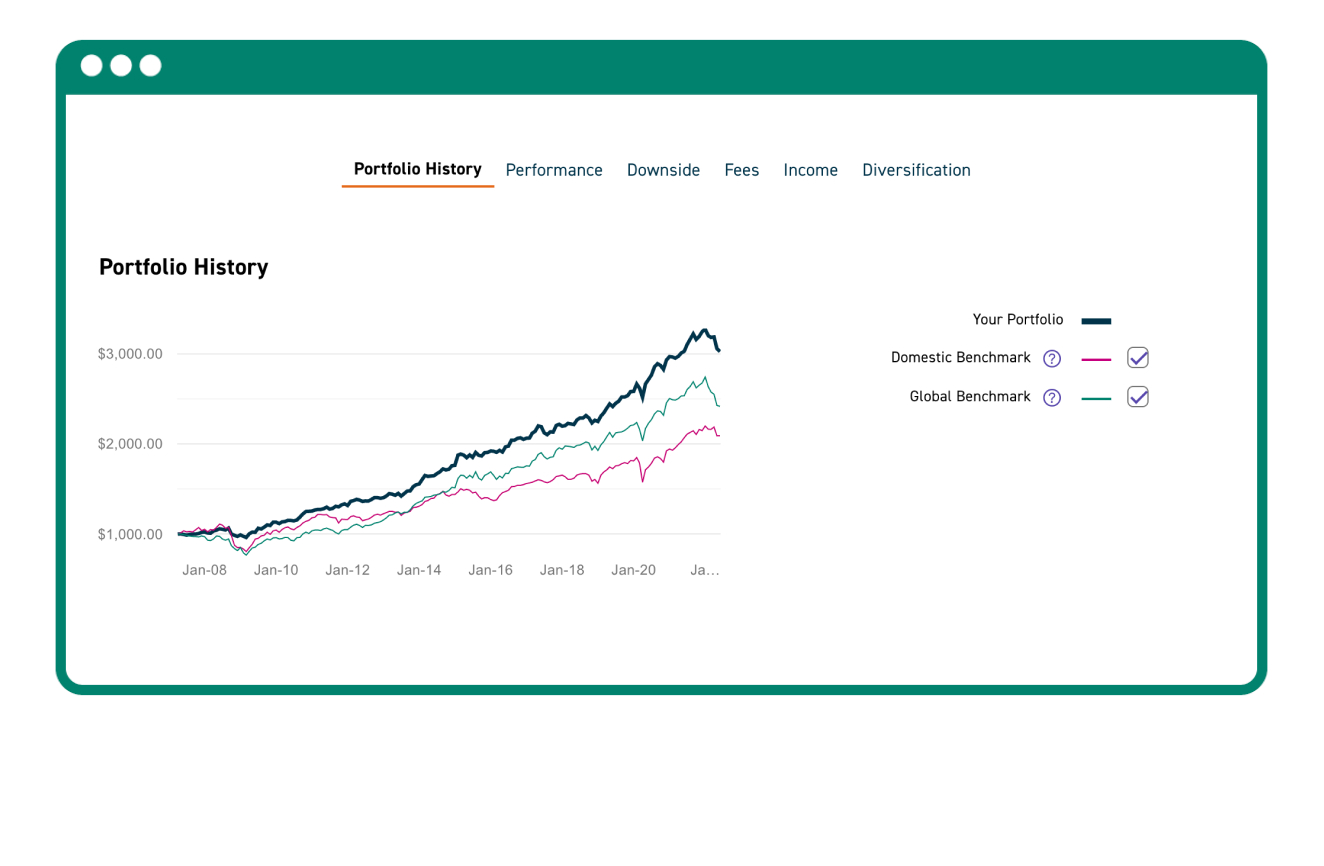The width and height of the screenshot is (1324, 866).
Task: Click the Jan-16 axis label on chart
Action: (490, 569)
